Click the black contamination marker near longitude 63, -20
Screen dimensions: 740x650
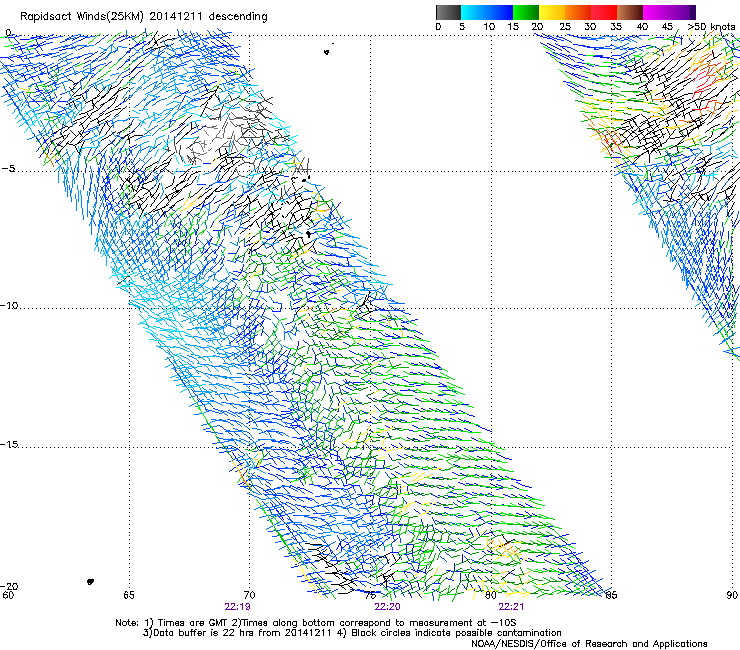90,582
